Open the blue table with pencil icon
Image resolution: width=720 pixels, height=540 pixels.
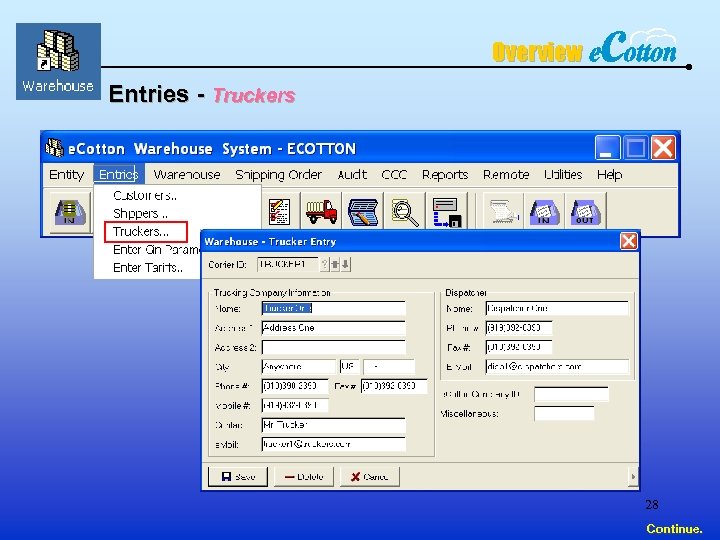(363, 212)
